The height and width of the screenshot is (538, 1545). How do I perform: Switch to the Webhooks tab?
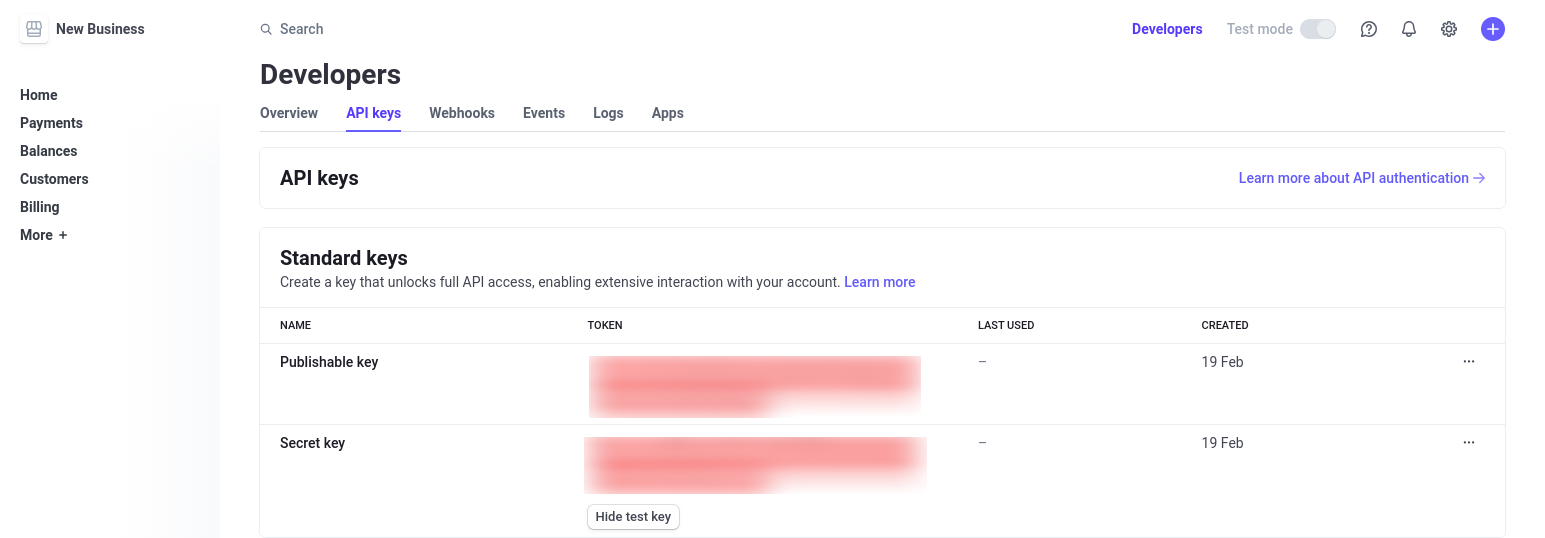tap(462, 113)
